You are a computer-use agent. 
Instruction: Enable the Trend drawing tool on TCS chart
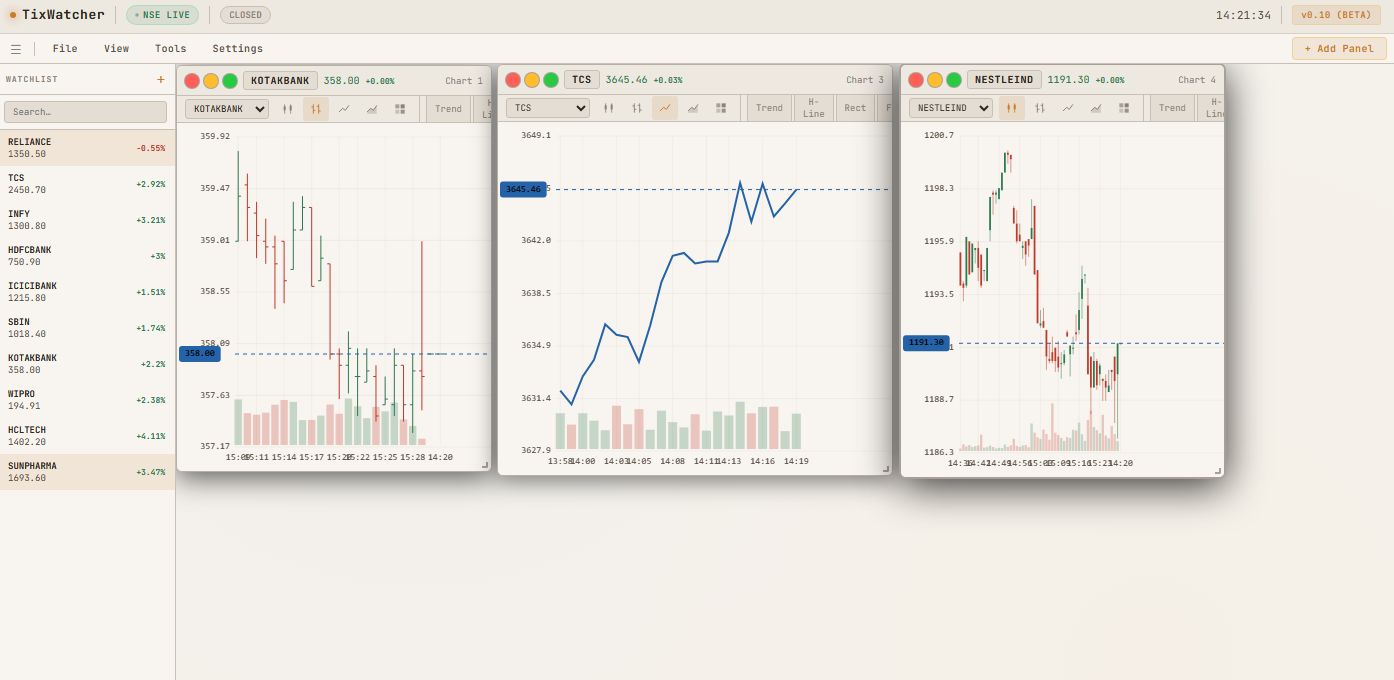click(768, 107)
